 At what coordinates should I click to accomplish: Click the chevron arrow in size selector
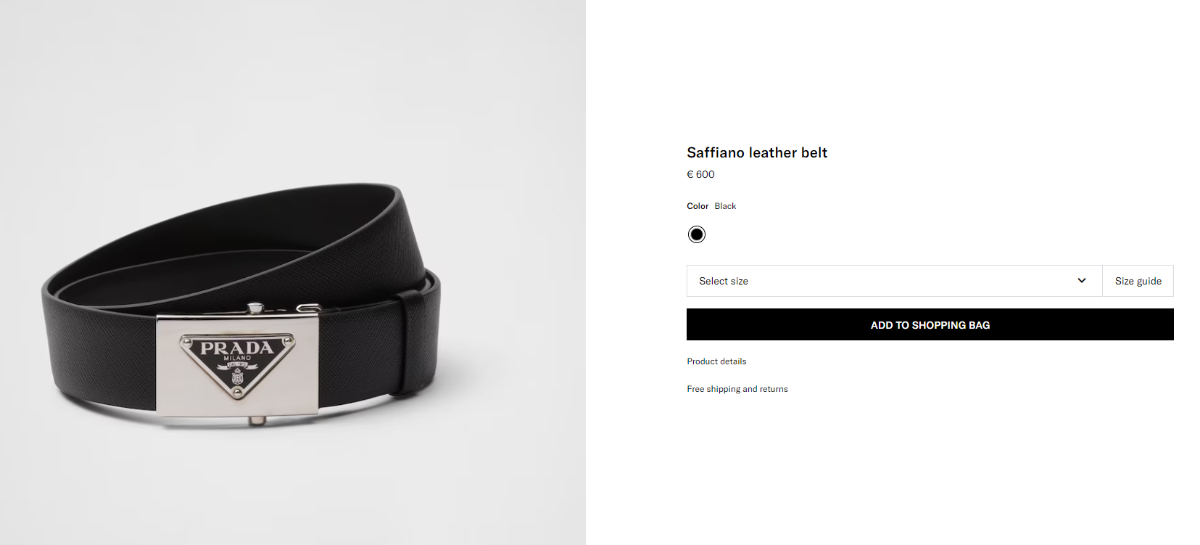(x=1081, y=281)
